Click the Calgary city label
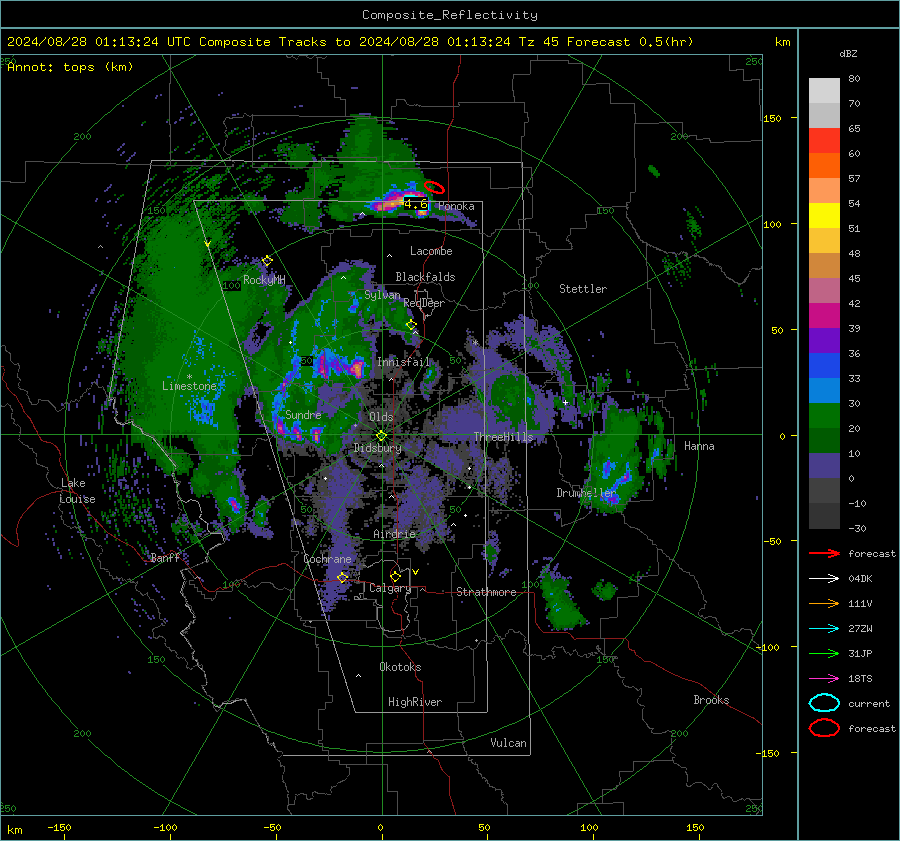Image resolution: width=900 pixels, height=841 pixels. point(390,588)
